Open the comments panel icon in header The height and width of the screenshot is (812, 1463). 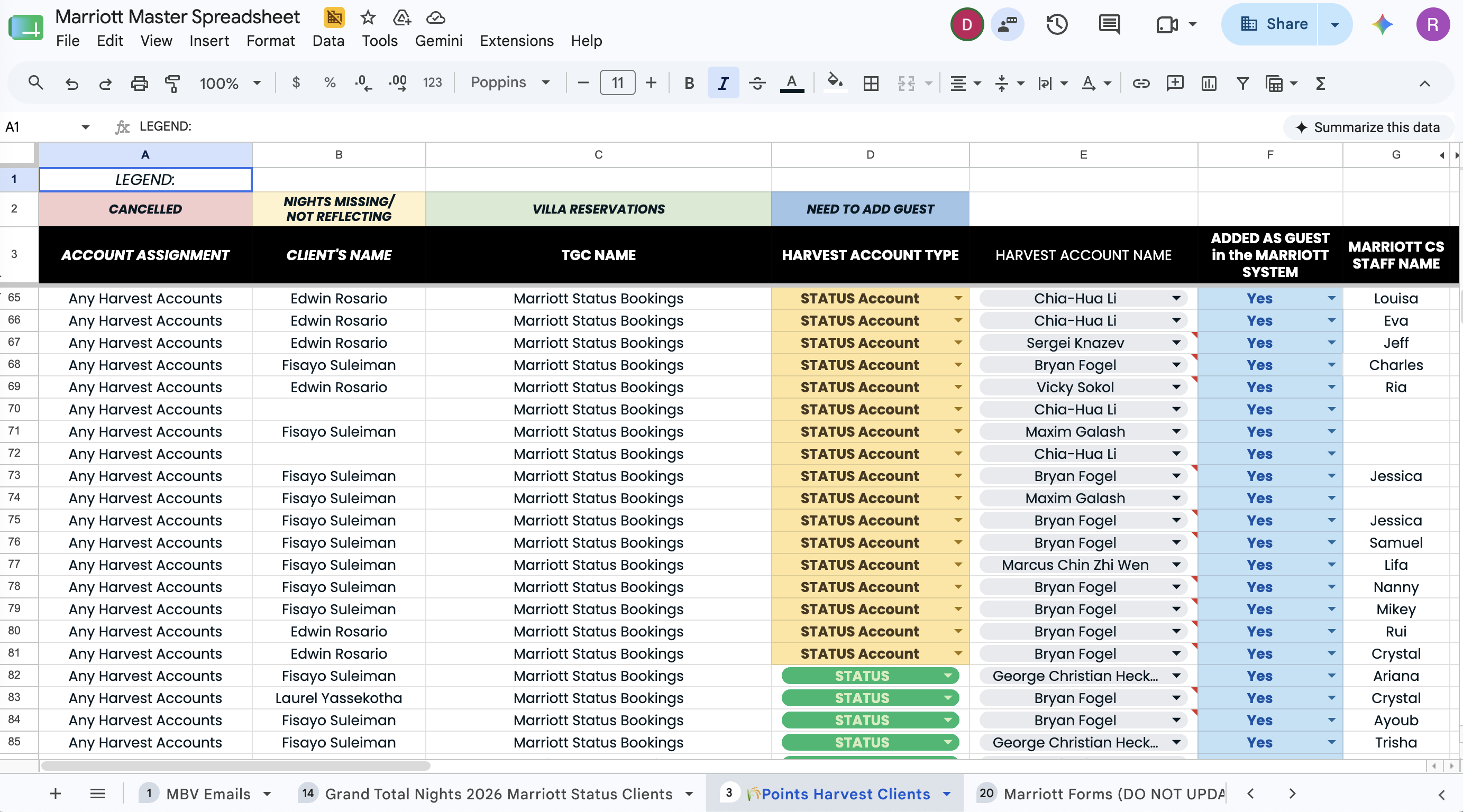pyautogui.click(x=1109, y=24)
